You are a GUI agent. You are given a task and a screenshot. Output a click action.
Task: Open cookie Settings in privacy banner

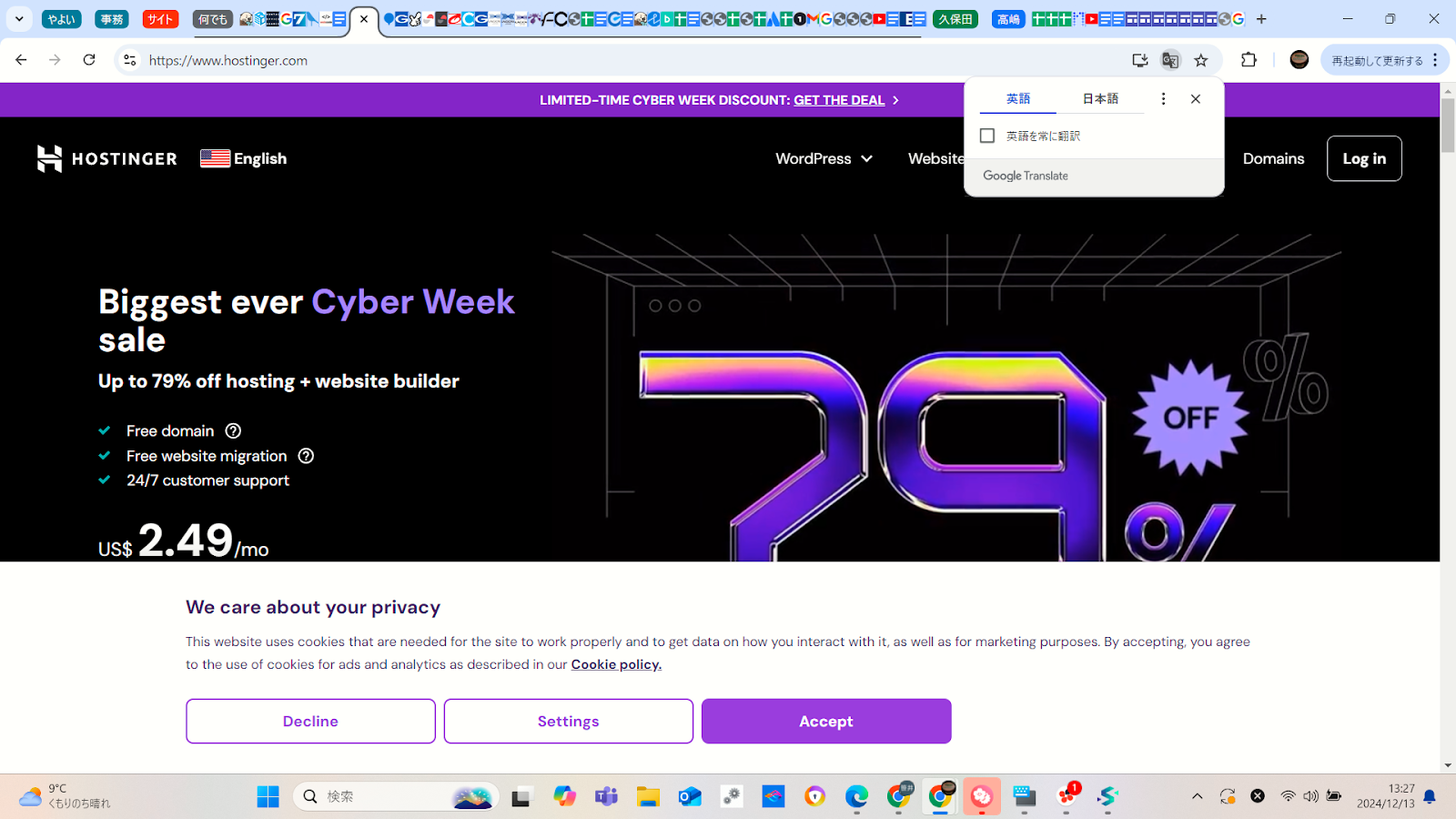tap(568, 721)
